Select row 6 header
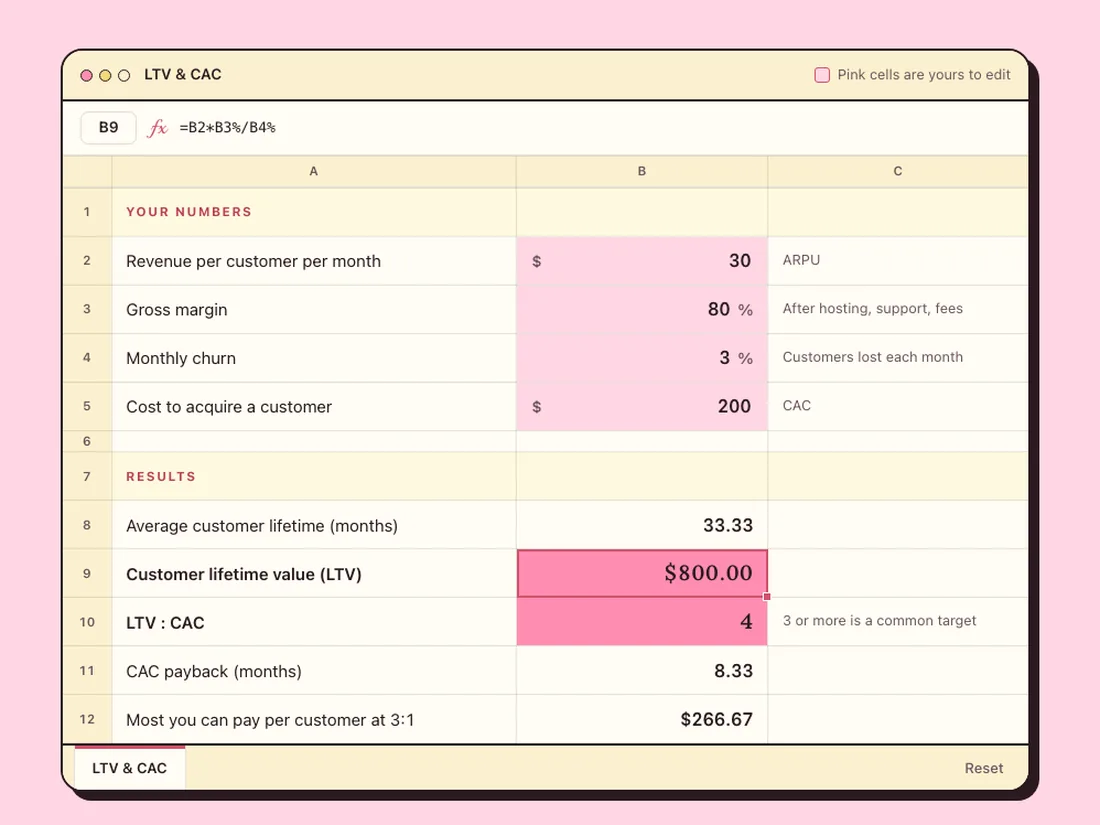1100x825 pixels. (87, 441)
